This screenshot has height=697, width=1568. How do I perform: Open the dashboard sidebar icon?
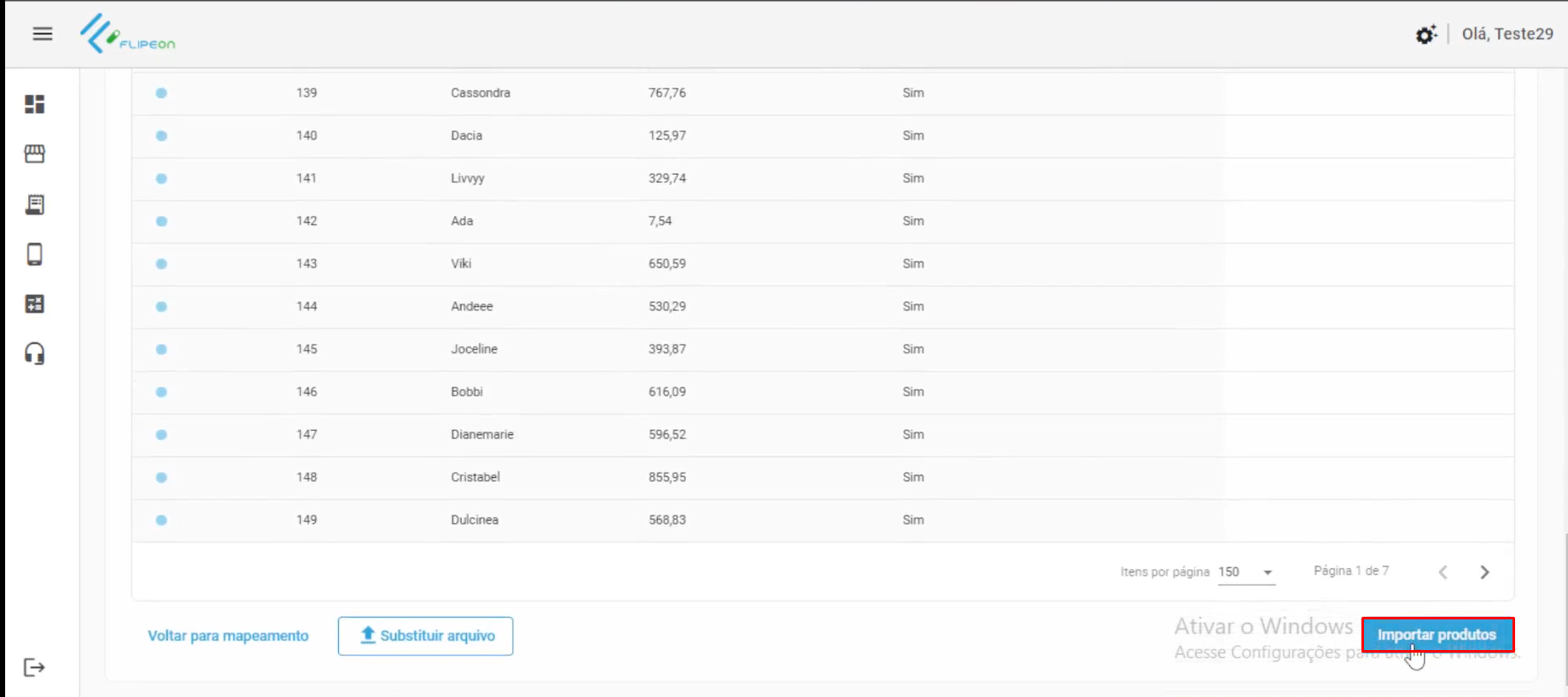pos(35,104)
